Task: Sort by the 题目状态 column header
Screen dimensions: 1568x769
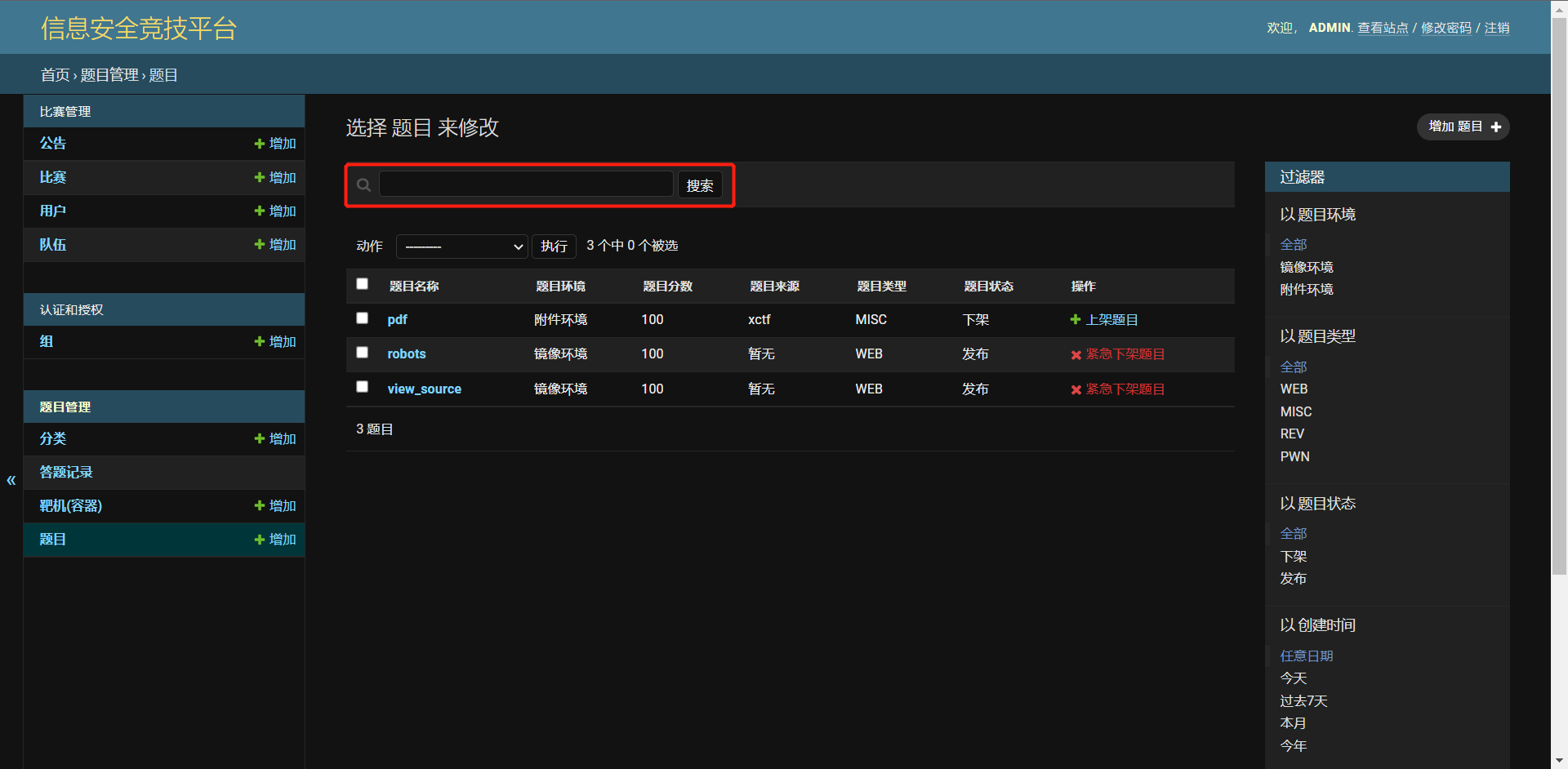Action: (x=988, y=286)
